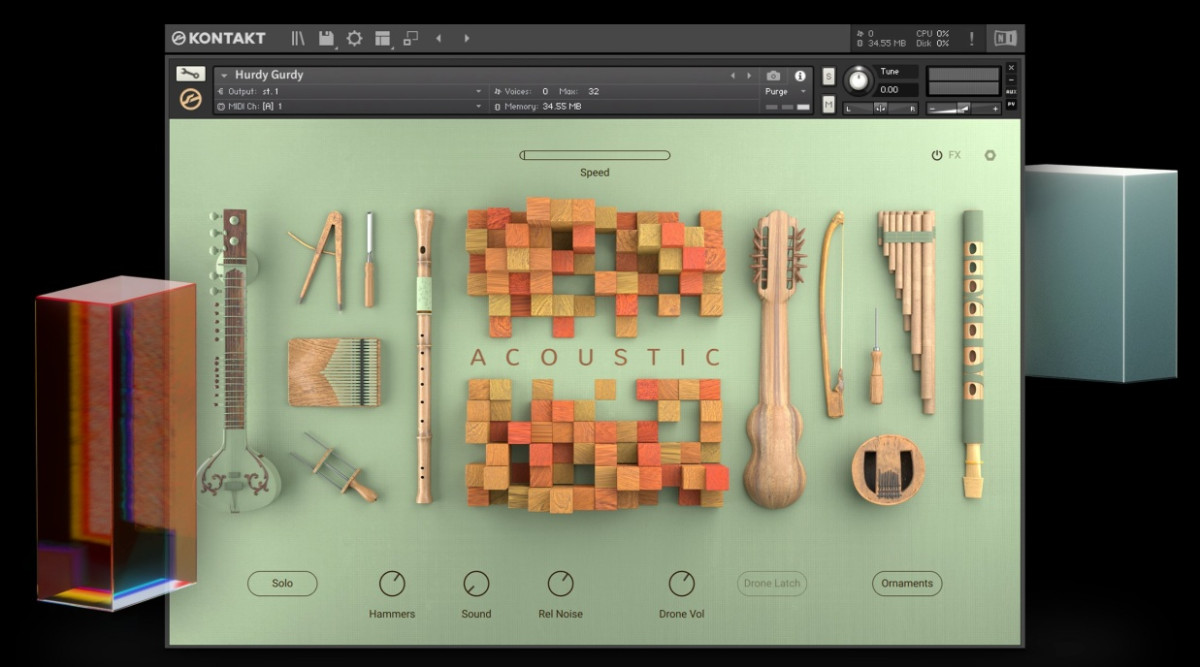1200x667 pixels.
Task: Click the Voices count value 0
Action: pos(545,91)
